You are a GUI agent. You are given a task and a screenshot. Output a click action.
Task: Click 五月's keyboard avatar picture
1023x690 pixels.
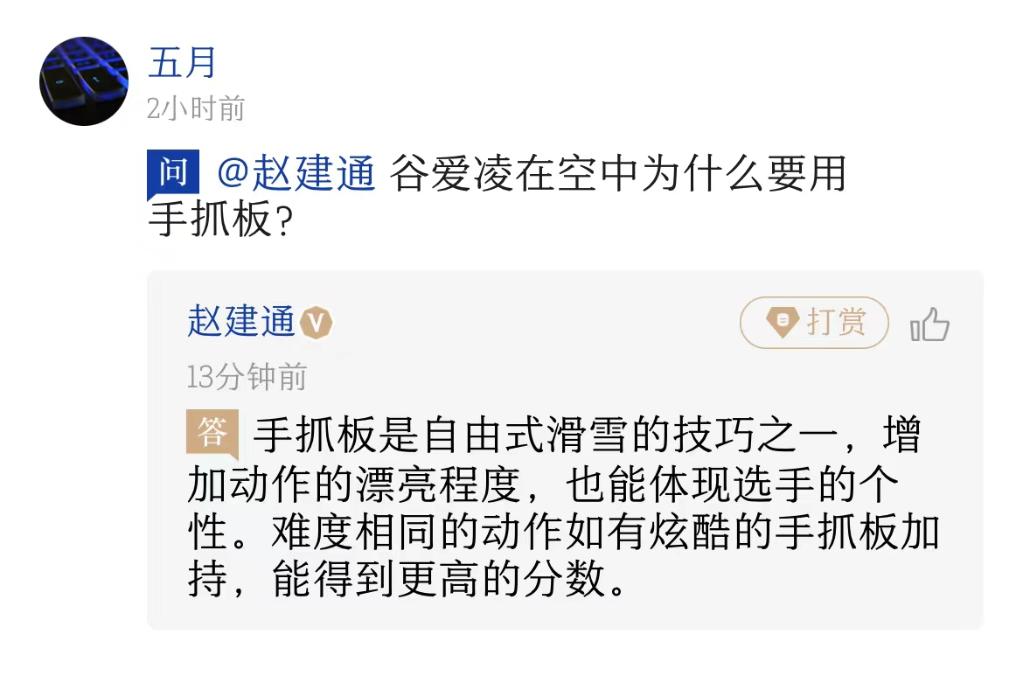(84, 81)
